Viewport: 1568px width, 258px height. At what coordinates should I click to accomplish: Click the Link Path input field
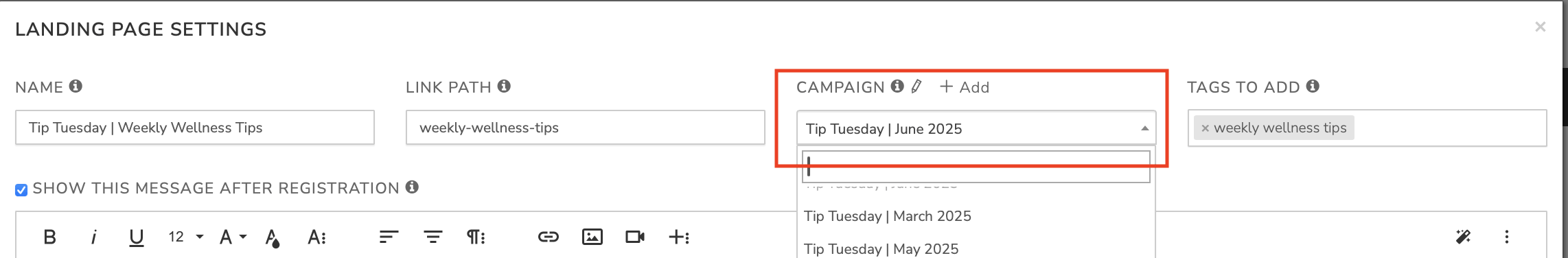[585, 128]
